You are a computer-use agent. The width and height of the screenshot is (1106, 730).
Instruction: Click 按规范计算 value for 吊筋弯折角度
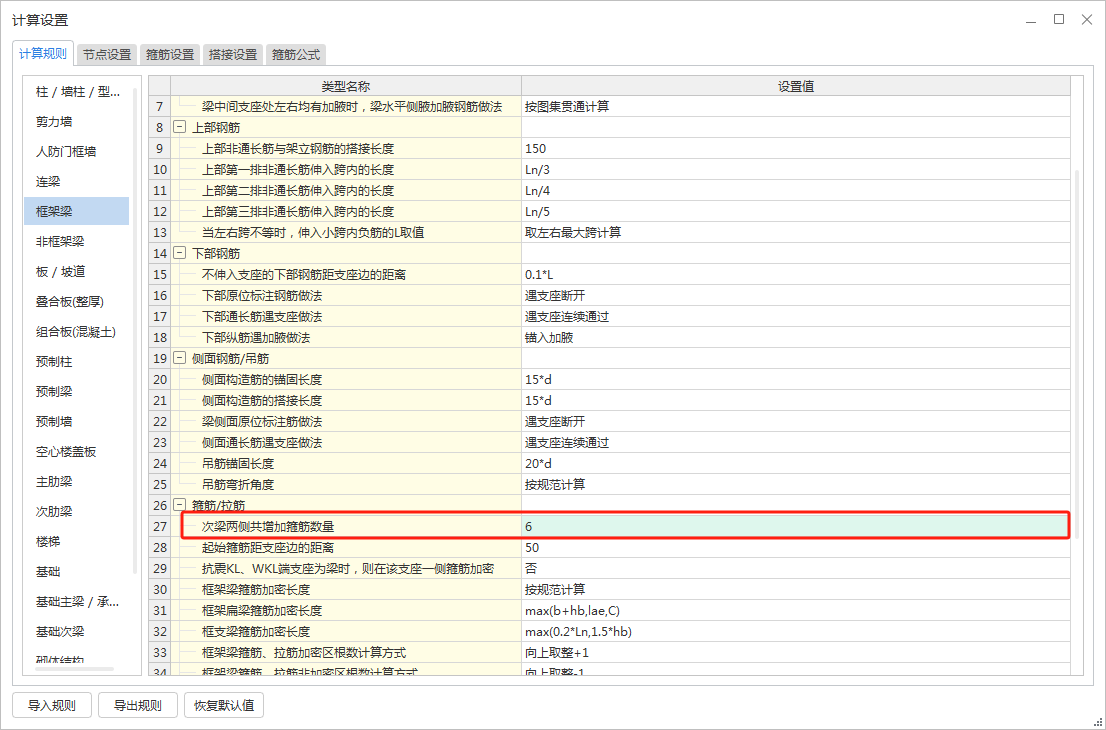pos(795,485)
